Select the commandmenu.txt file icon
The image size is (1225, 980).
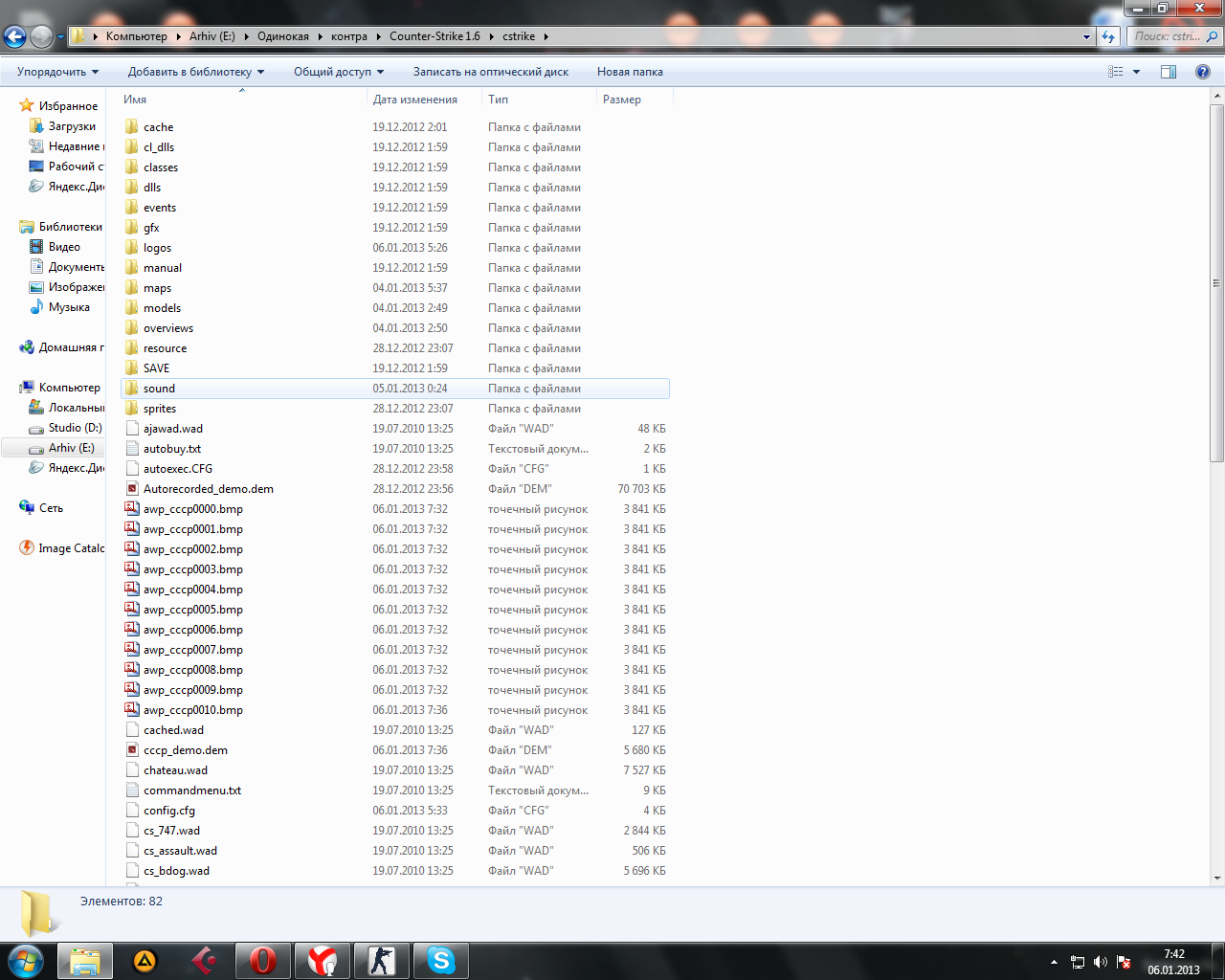[x=132, y=791]
